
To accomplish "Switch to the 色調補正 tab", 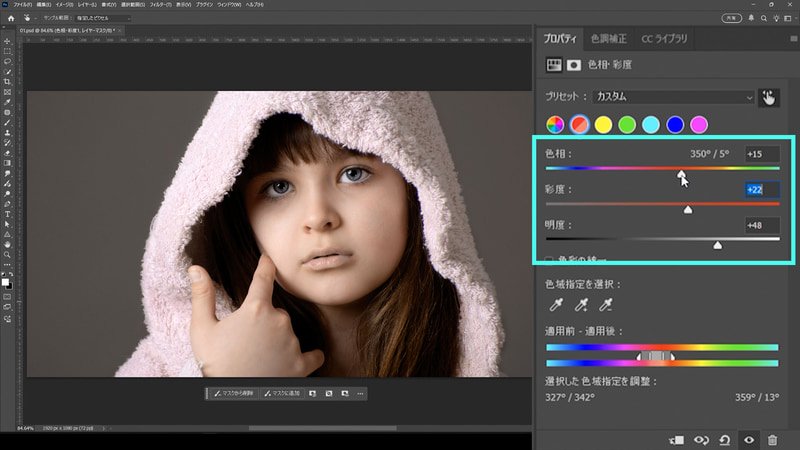I will coord(607,39).
